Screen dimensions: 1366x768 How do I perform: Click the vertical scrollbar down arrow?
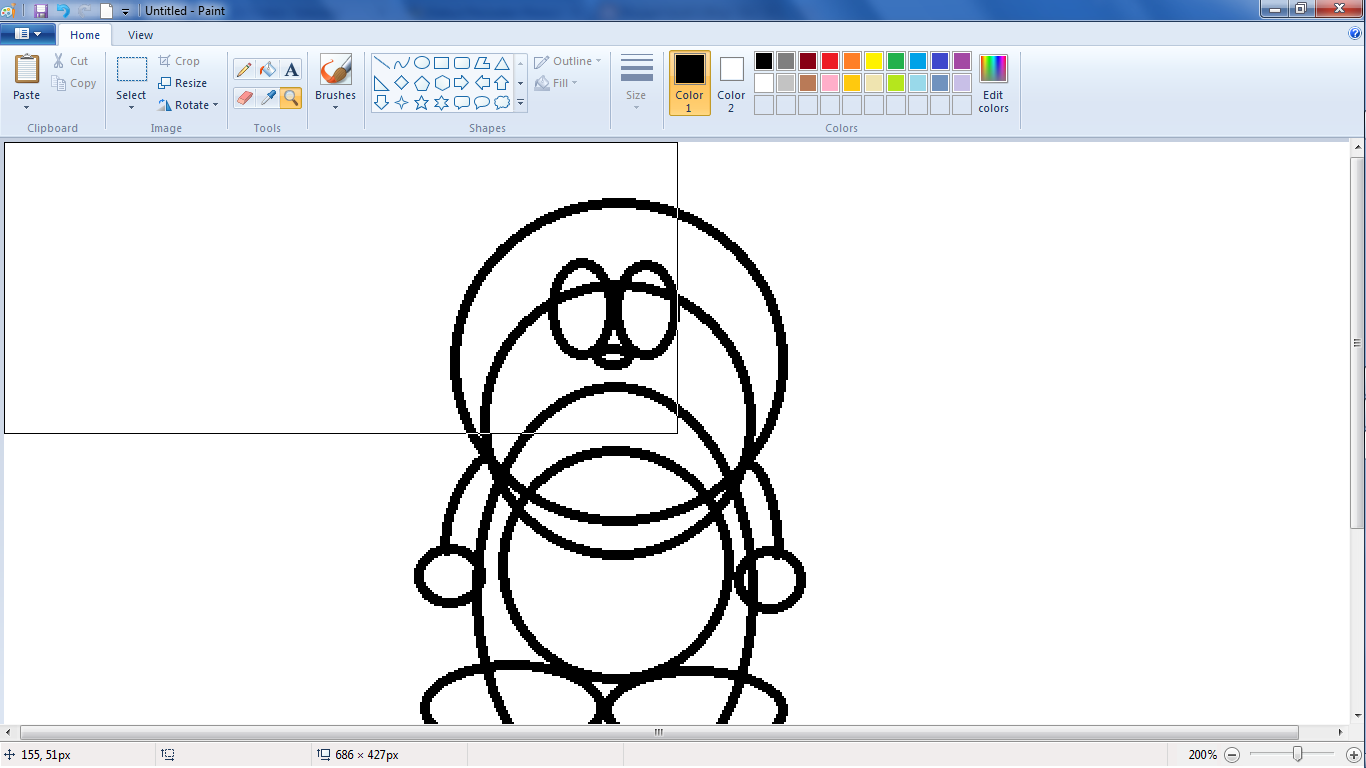[x=1357, y=717]
